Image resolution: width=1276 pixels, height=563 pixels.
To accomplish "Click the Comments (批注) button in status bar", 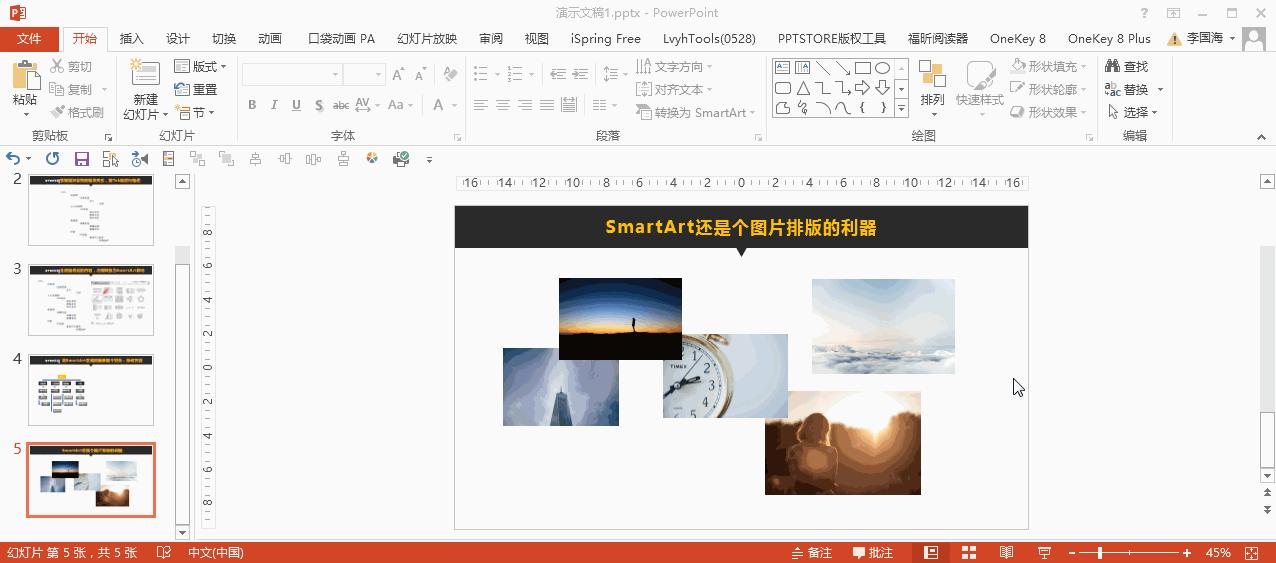I will [873, 552].
